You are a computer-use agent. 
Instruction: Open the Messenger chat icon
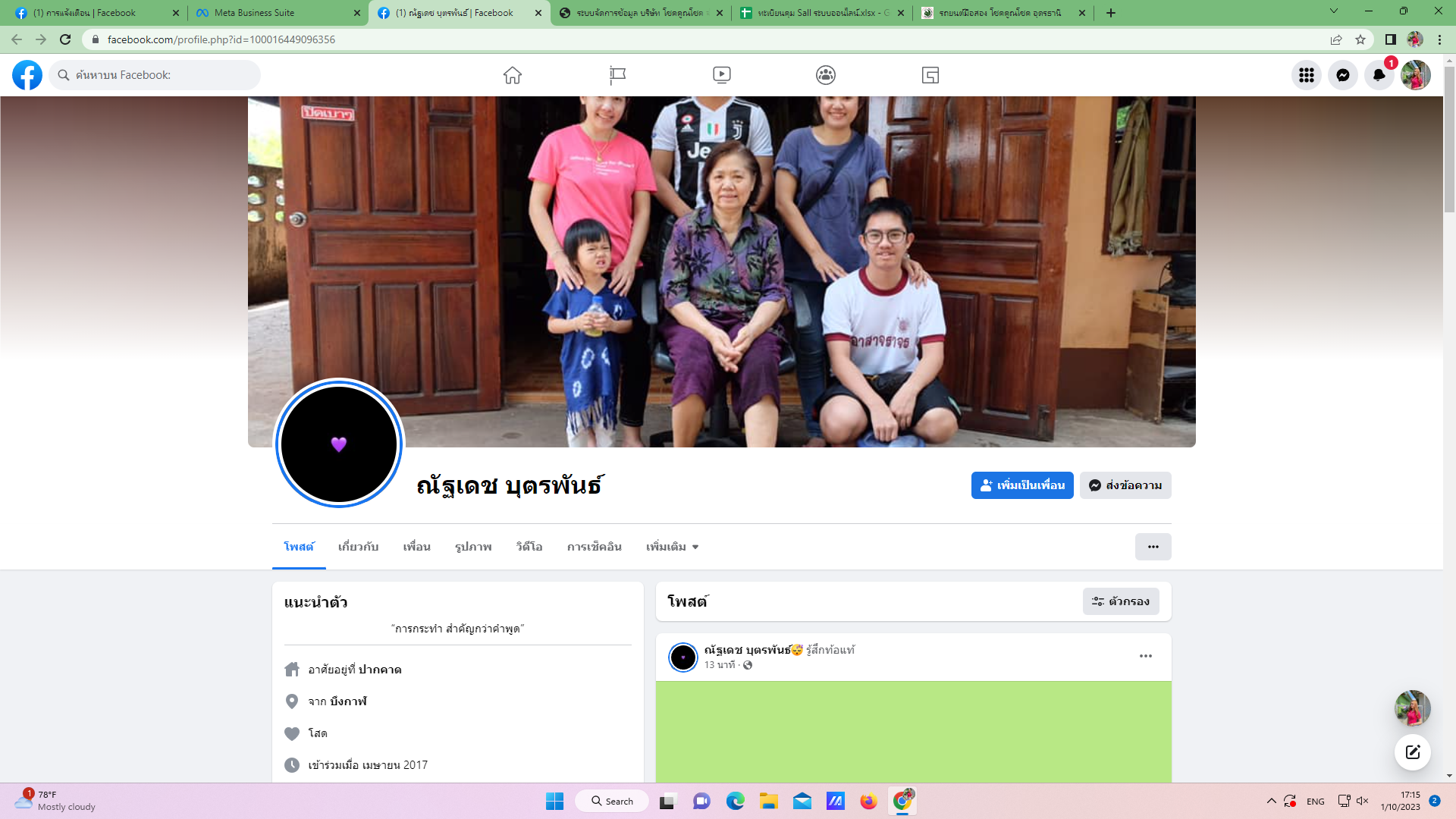pos(1343,75)
